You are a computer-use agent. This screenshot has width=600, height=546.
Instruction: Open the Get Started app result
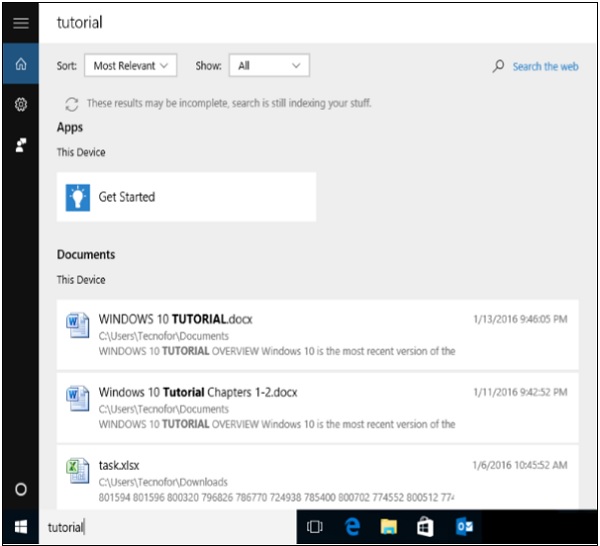pyautogui.click(x=186, y=197)
